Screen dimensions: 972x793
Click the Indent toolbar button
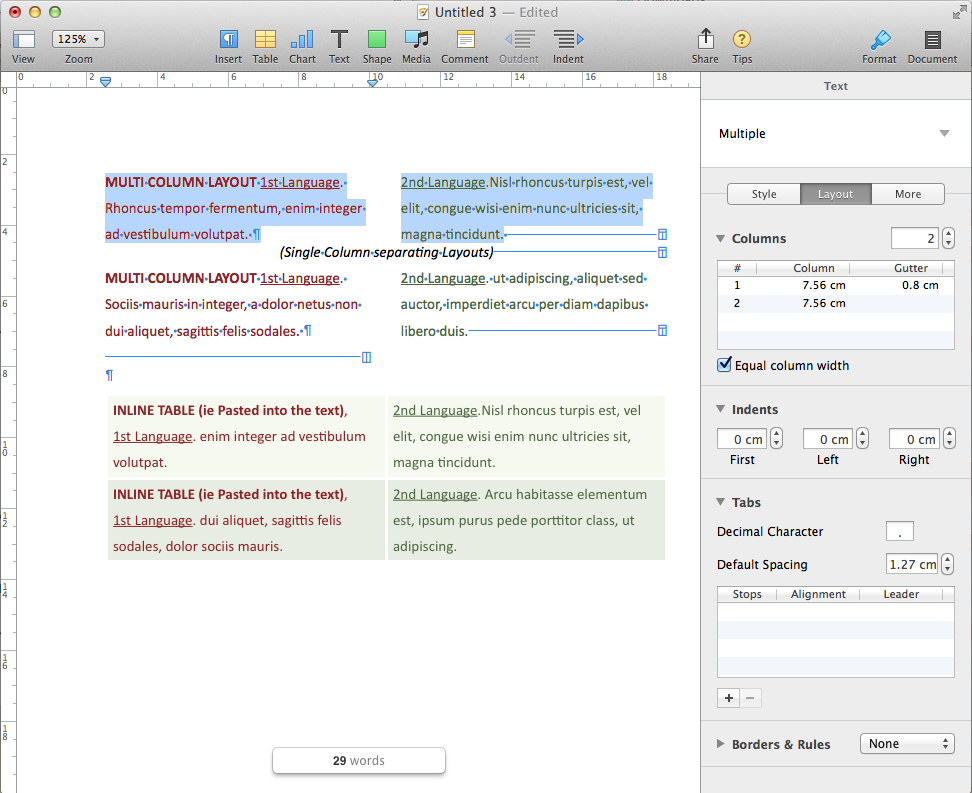[568, 40]
